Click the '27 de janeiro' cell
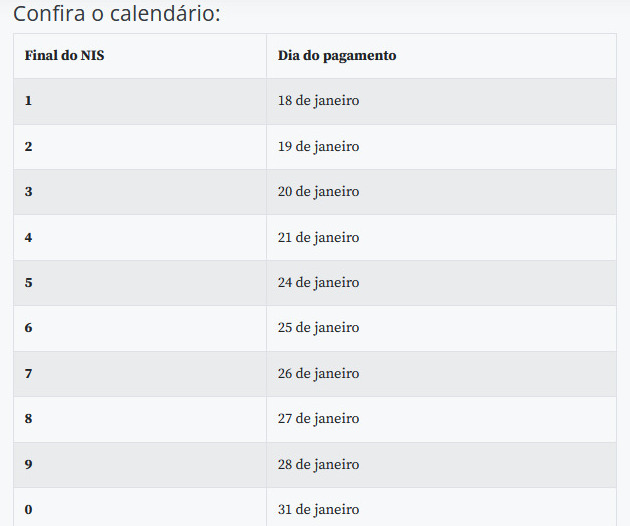This screenshot has height=526, width=630. (x=441, y=419)
